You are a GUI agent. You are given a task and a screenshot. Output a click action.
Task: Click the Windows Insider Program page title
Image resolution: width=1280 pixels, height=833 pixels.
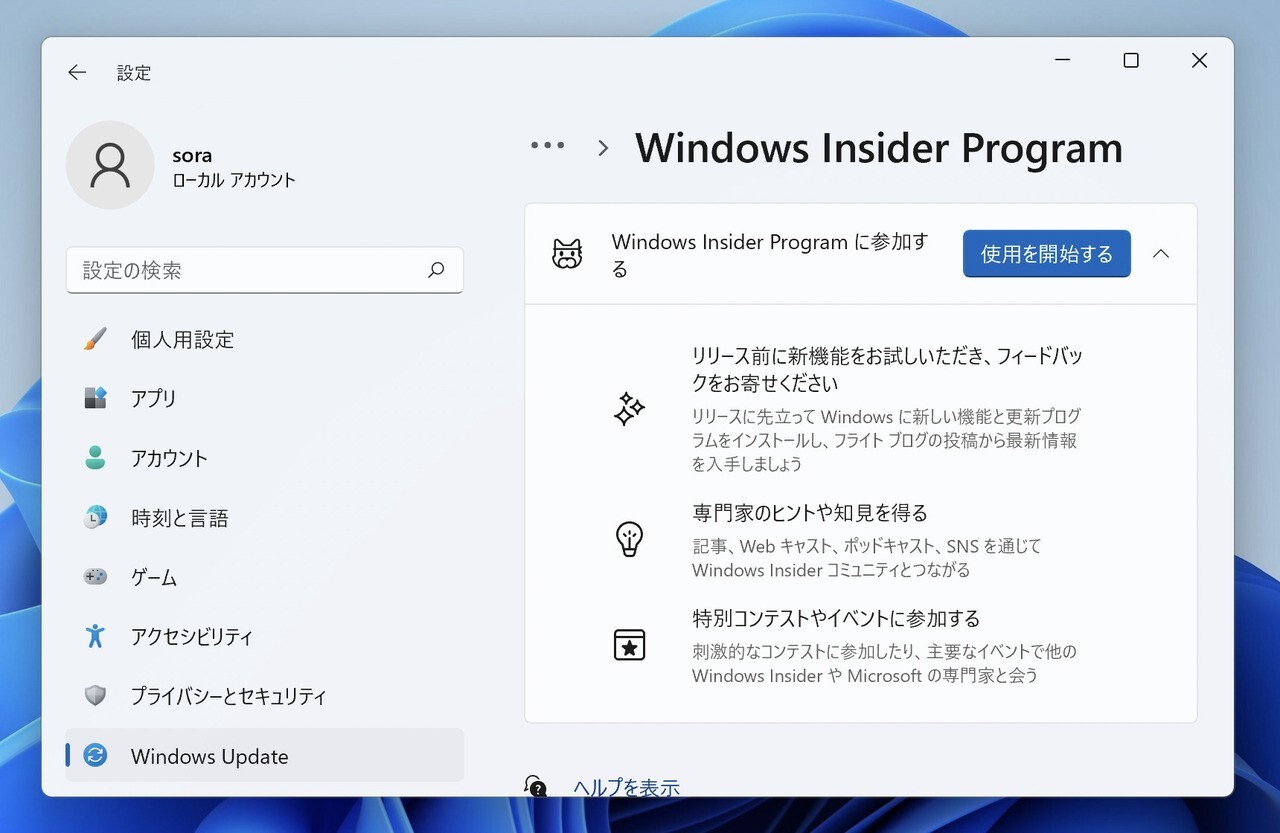[879, 148]
